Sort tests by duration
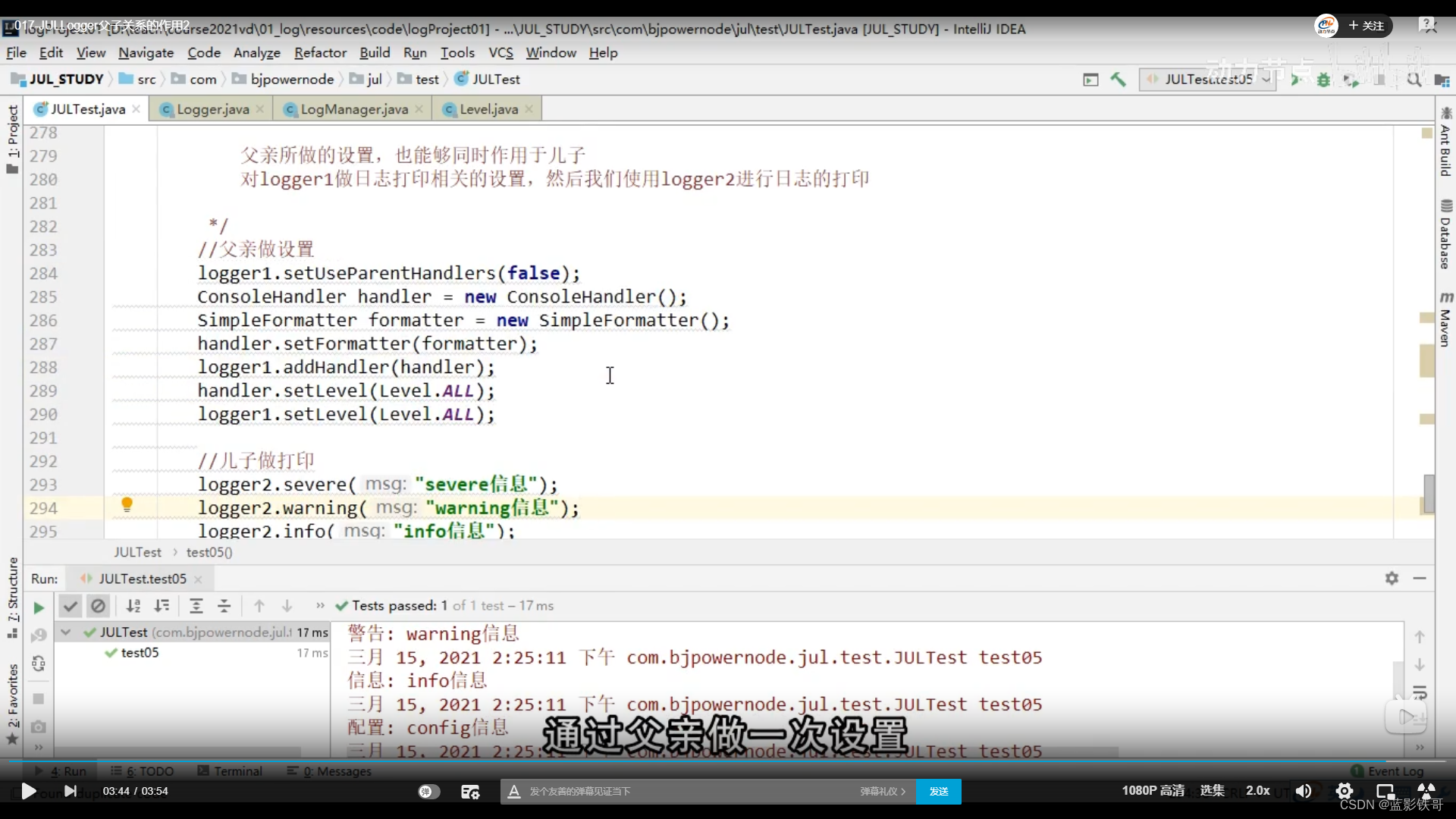Image resolution: width=1456 pixels, height=819 pixels. pos(162,606)
